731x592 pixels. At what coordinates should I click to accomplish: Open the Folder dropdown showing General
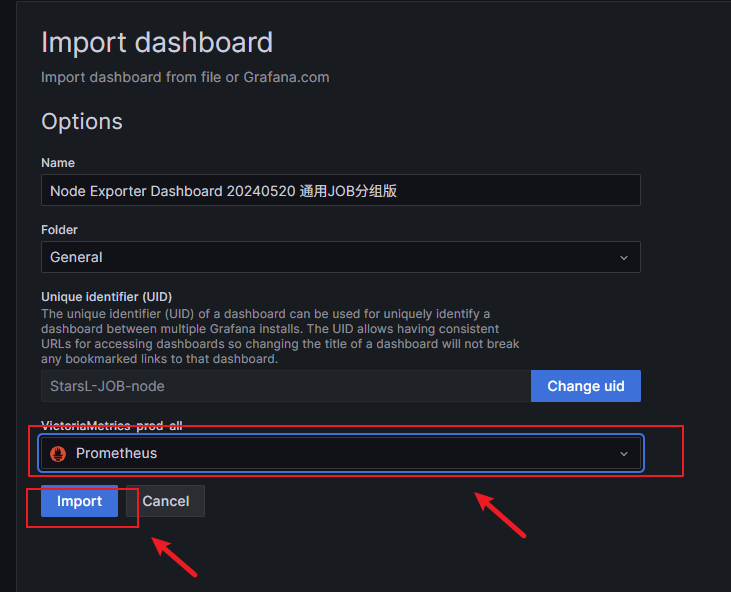[341, 257]
